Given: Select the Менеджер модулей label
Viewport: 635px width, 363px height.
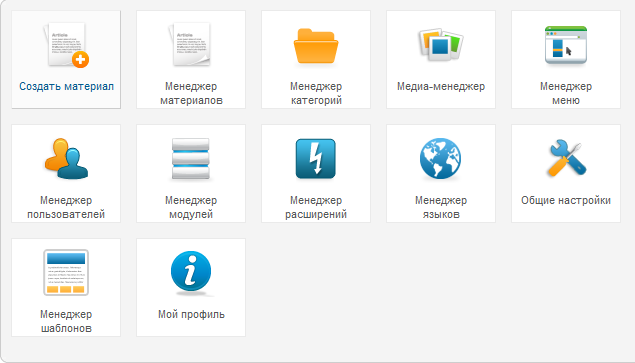Looking at the screenshot, I should click(191, 207).
